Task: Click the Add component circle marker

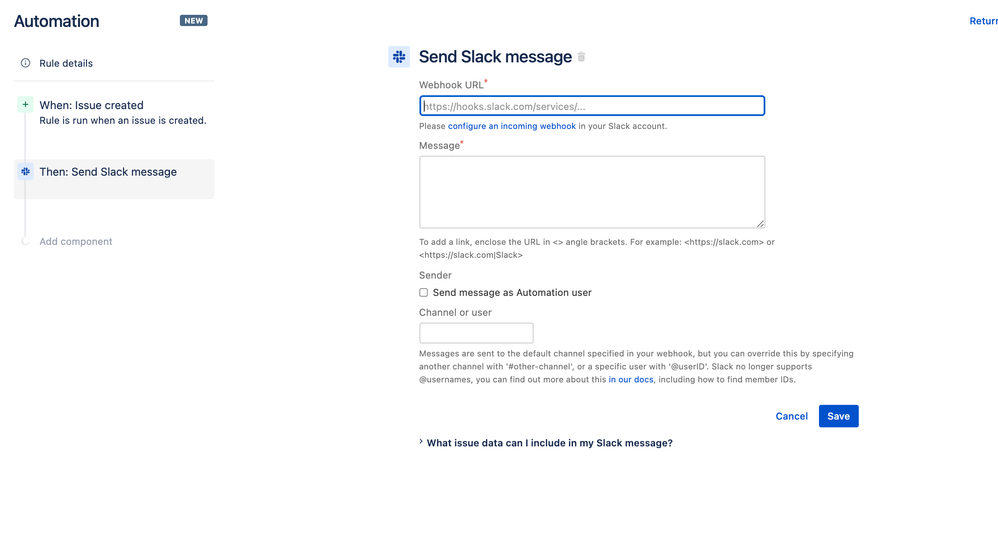Action: click(25, 241)
